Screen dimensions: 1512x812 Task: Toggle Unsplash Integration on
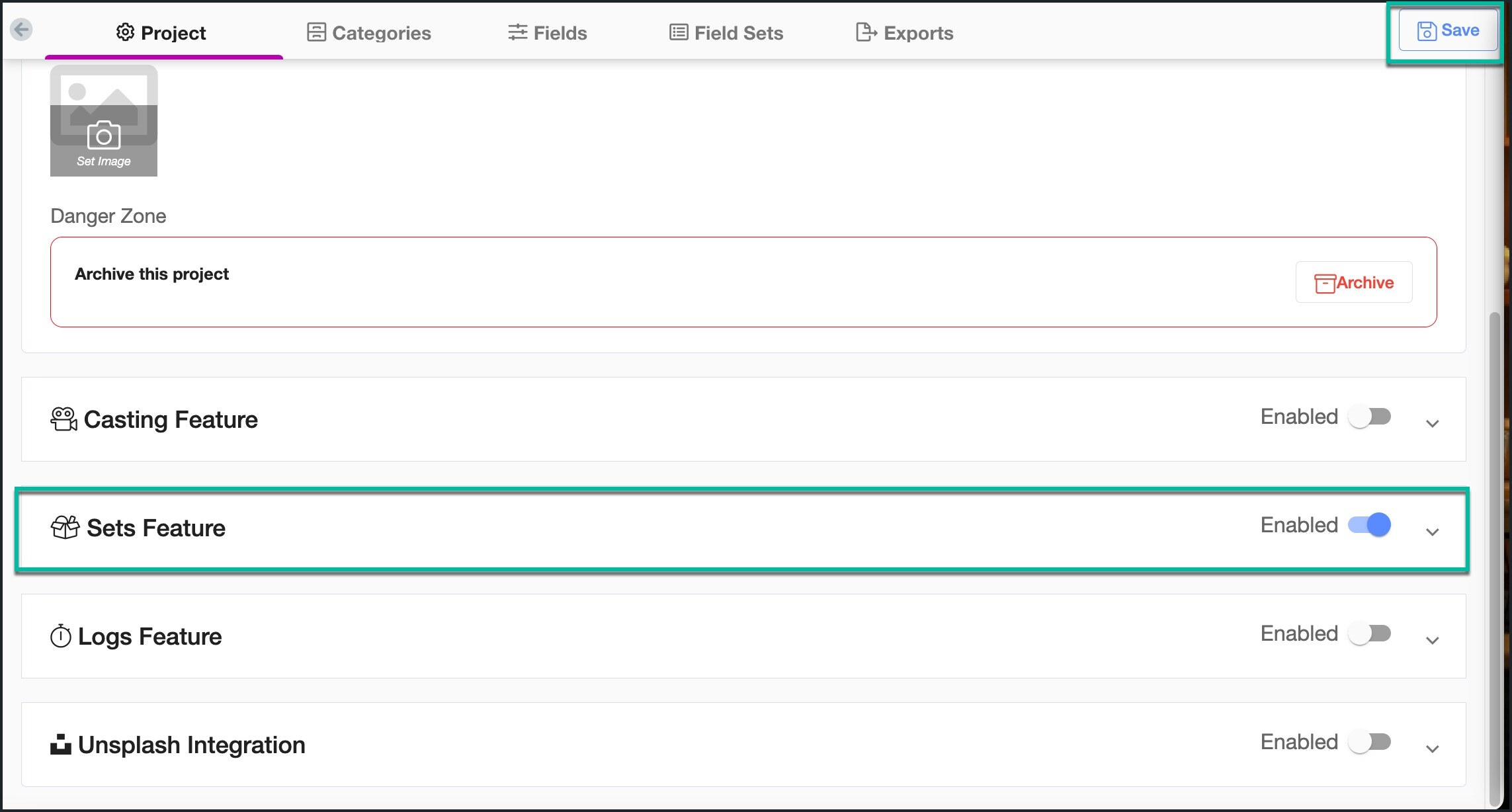tap(1370, 742)
